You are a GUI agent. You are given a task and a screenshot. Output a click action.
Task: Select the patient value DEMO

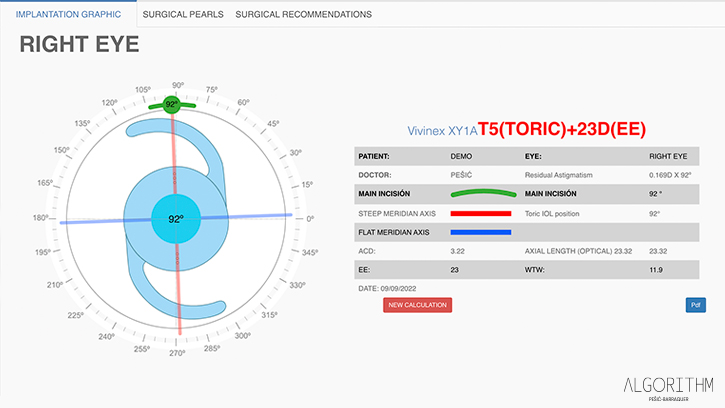(x=461, y=156)
